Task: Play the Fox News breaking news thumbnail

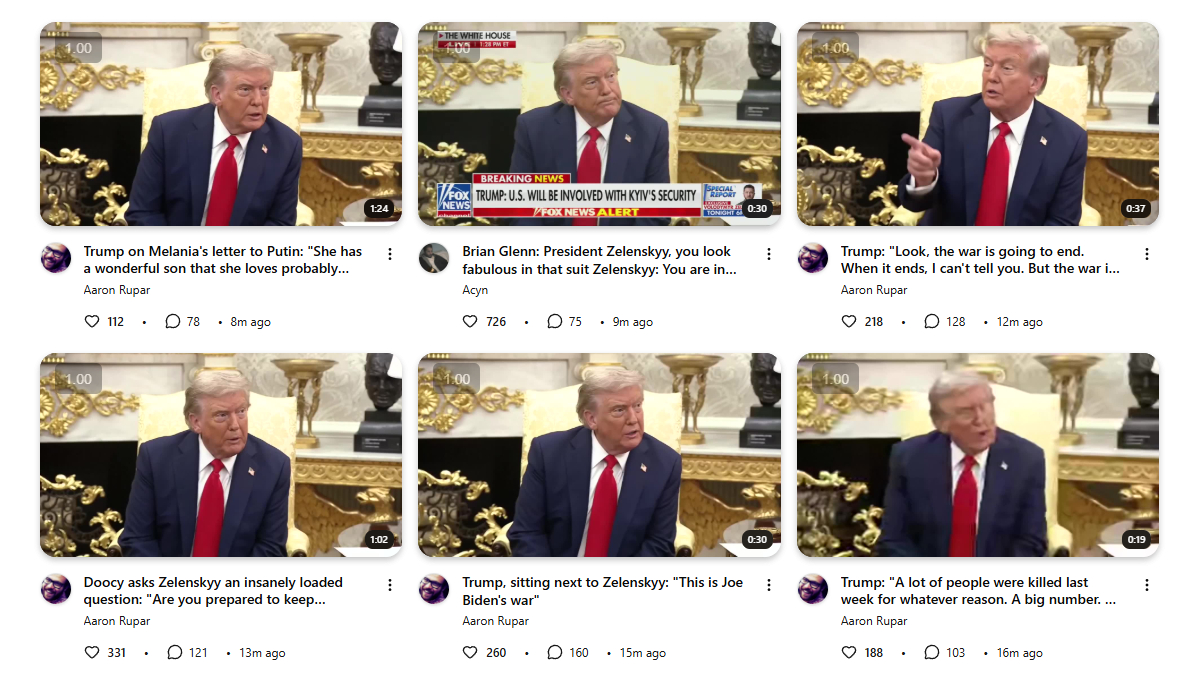Action: pos(599,124)
